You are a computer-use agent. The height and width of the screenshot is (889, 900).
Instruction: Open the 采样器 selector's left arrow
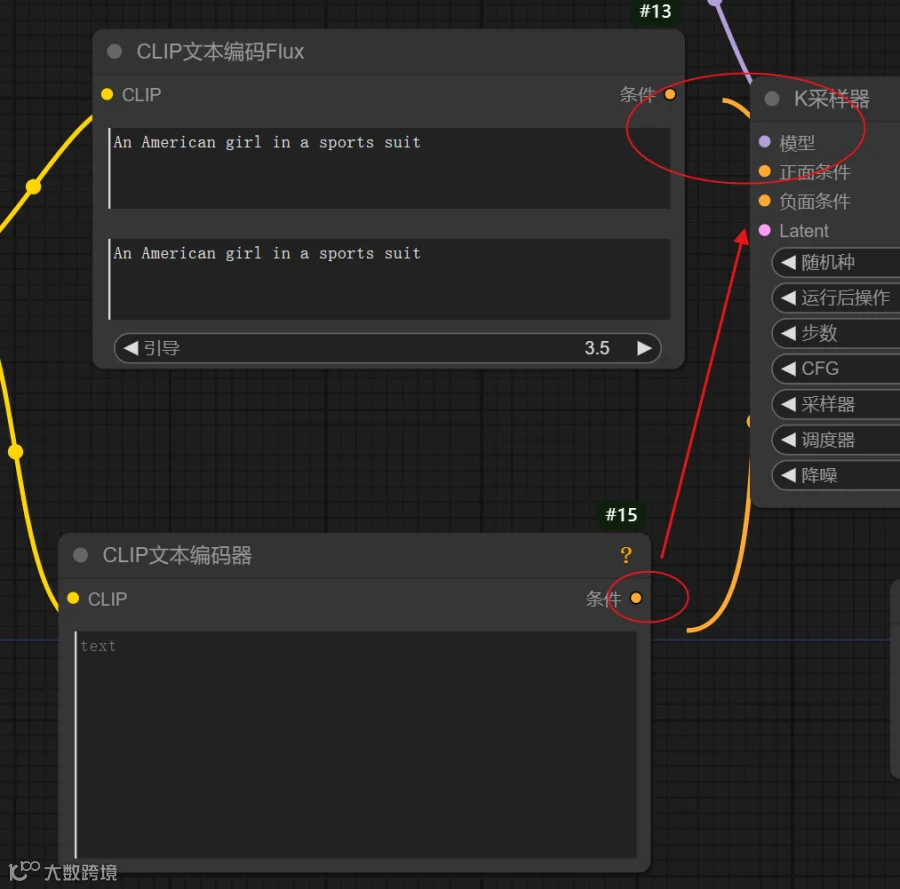pyautogui.click(x=788, y=404)
